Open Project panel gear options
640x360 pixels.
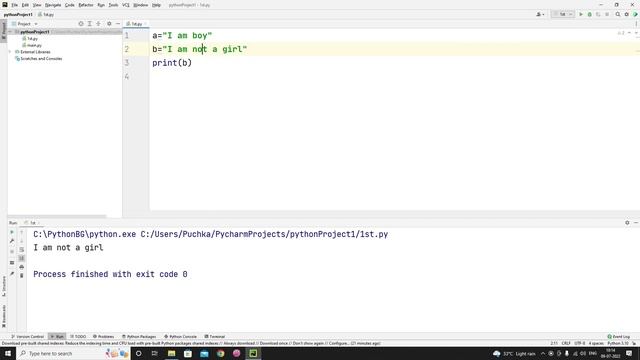[109, 24]
